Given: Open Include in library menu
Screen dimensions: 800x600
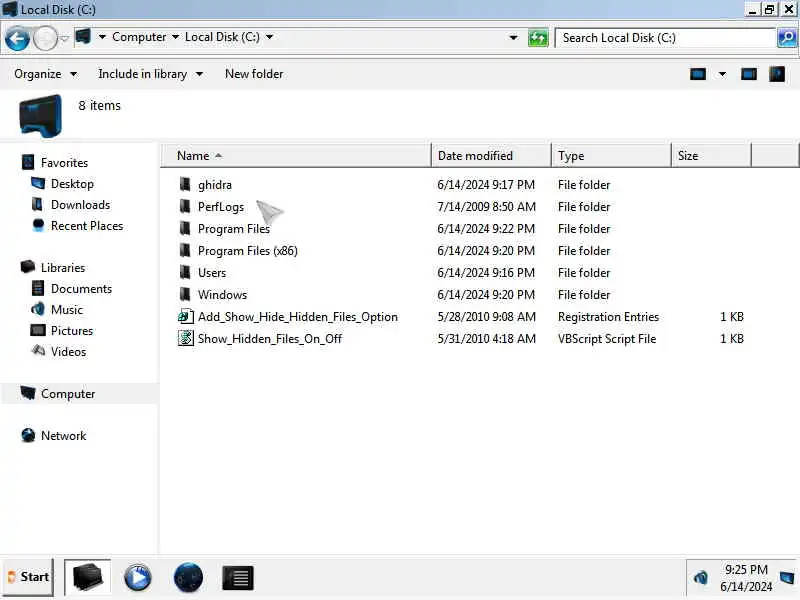Looking at the screenshot, I should coord(151,74).
